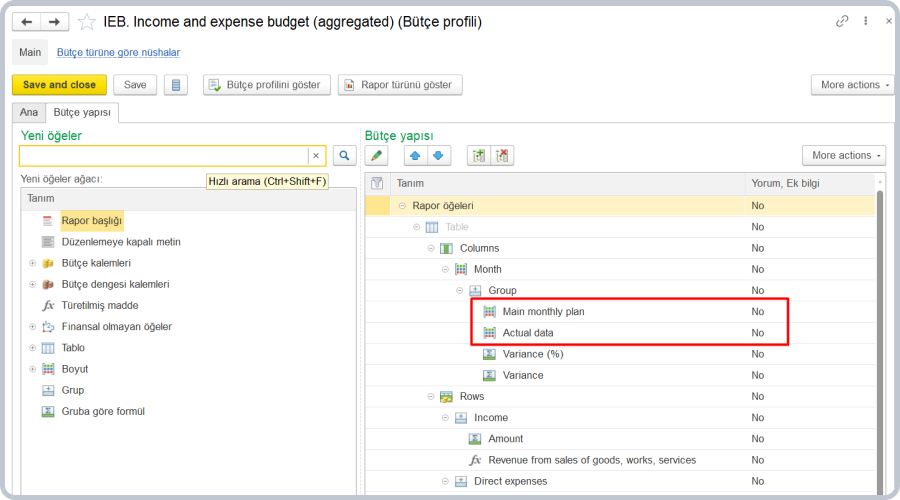Open More actions dropdown in Bütçe yapısı panel

(843, 155)
